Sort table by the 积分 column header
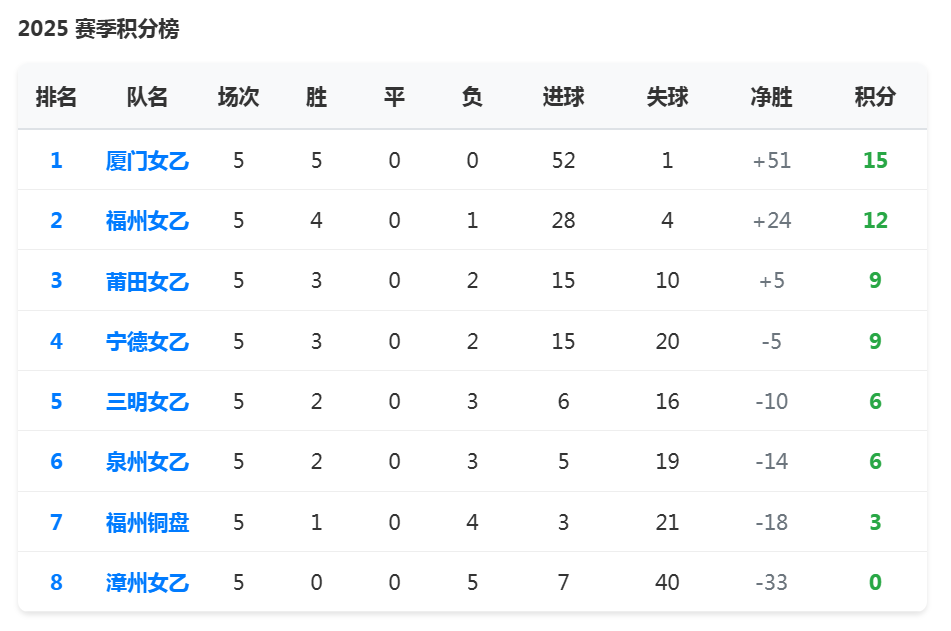This screenshot has width=951, height=631. coord(874,97)
